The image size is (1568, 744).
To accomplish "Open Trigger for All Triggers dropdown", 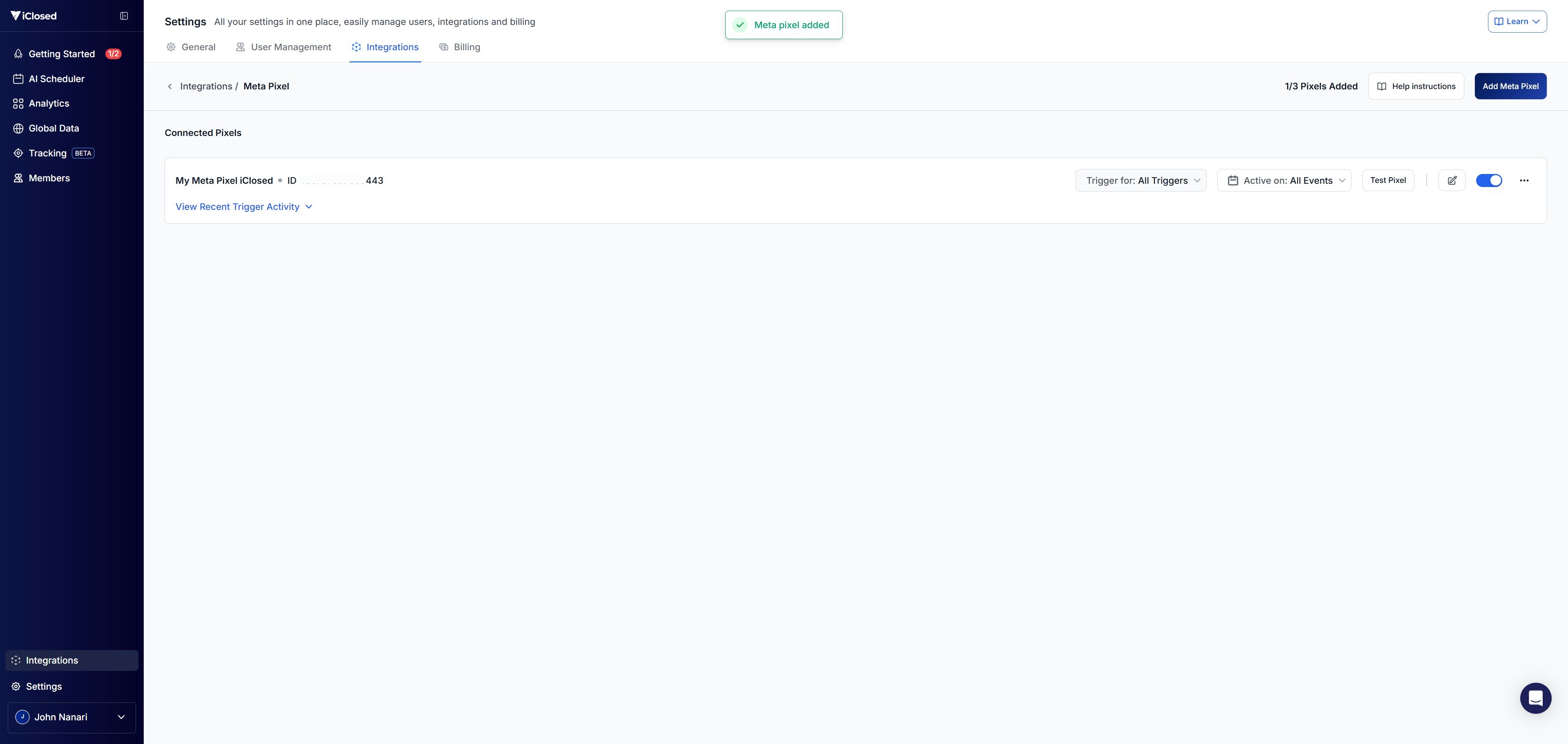I will coord(1140,180).
